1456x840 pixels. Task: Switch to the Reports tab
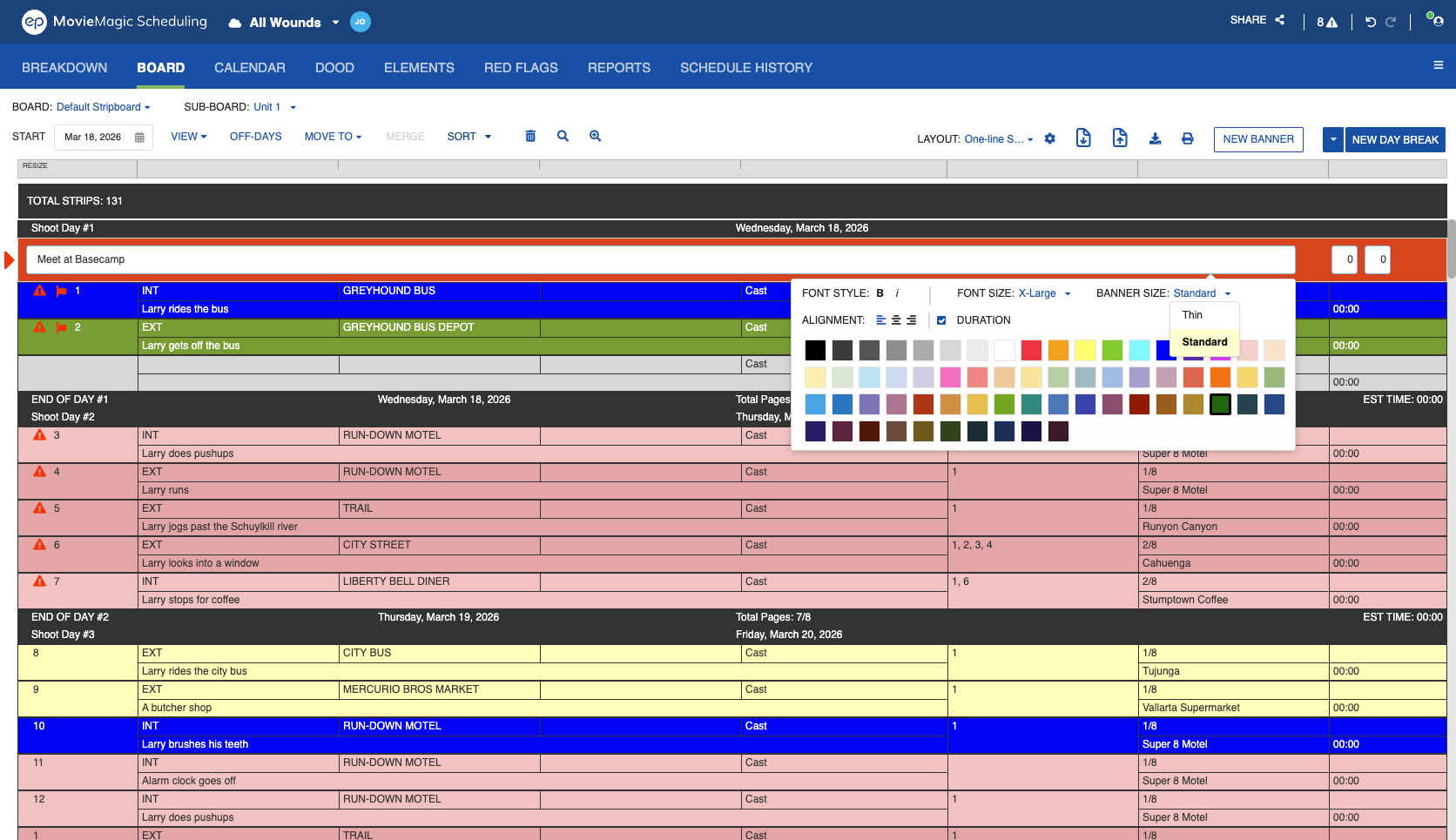619,68
